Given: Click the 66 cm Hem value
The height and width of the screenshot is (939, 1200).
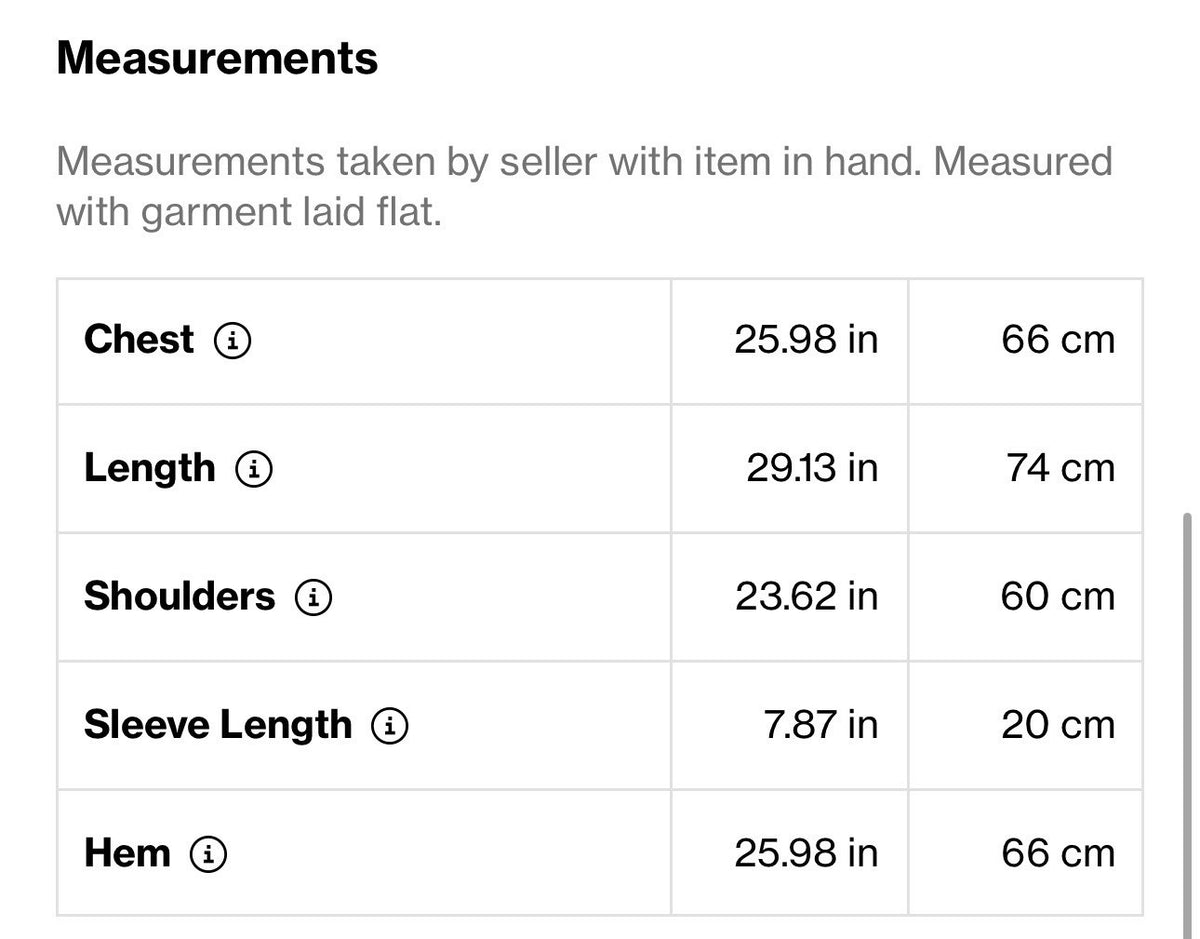Looking at the screenshot, I should (1058, 854).
